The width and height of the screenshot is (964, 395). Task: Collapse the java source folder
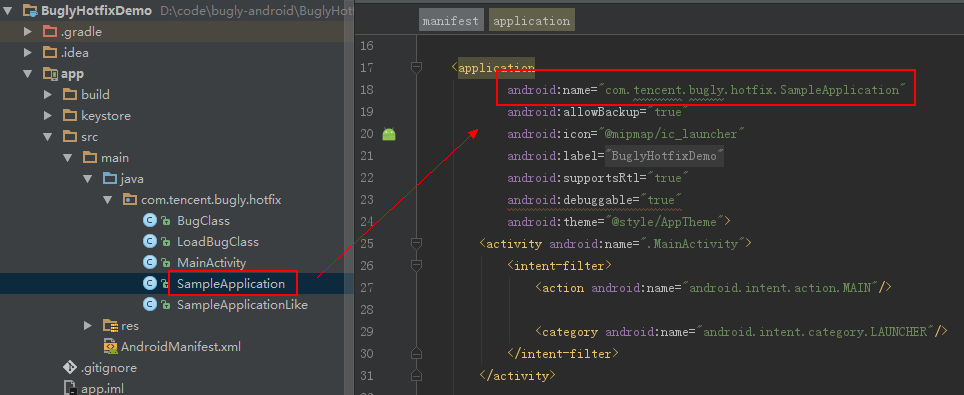click(88, 178)
